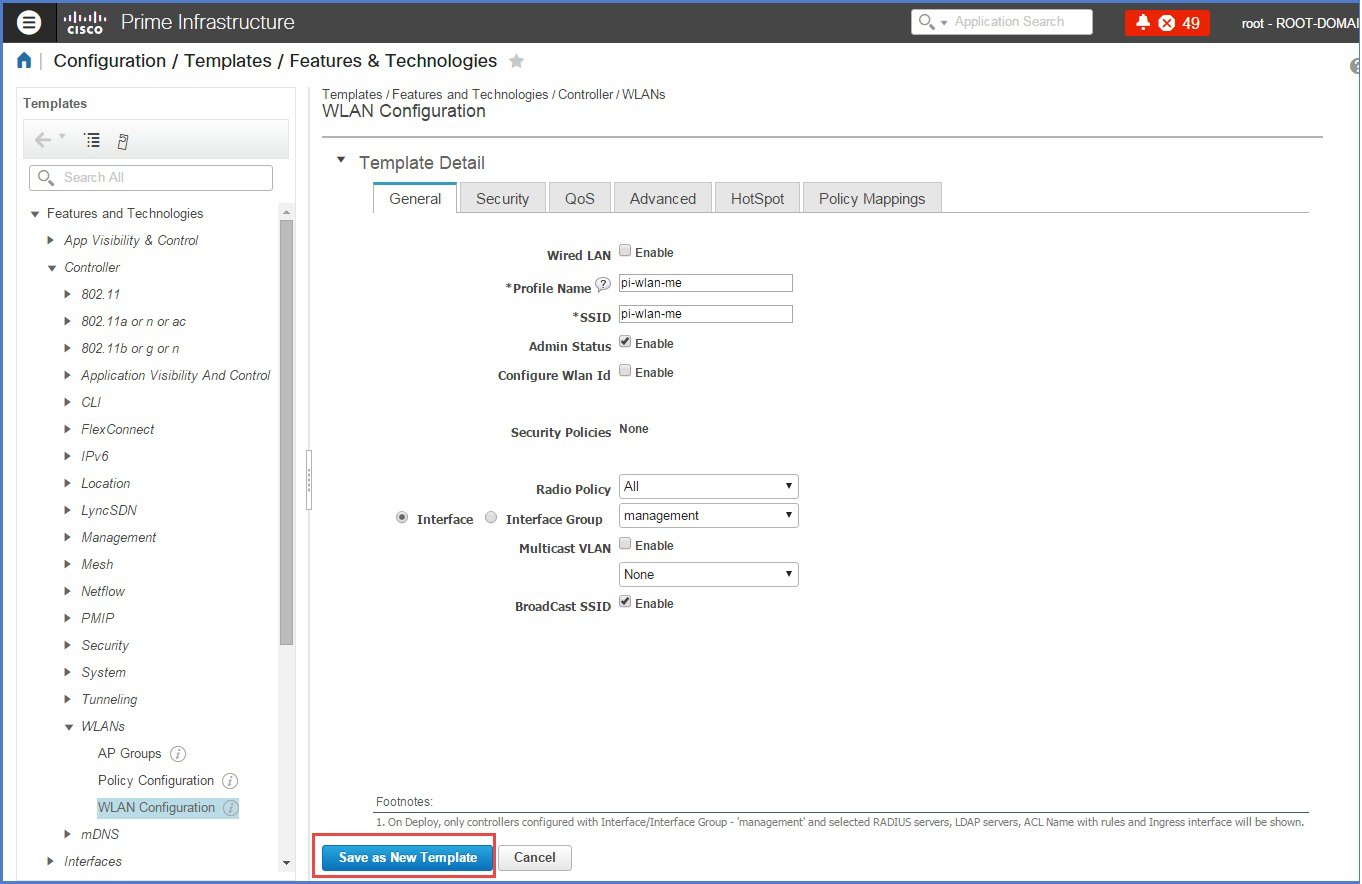Click the Home icon beside the breadcrumb
The width and height of the screenshot is (1362, 884).
point(24,60)
